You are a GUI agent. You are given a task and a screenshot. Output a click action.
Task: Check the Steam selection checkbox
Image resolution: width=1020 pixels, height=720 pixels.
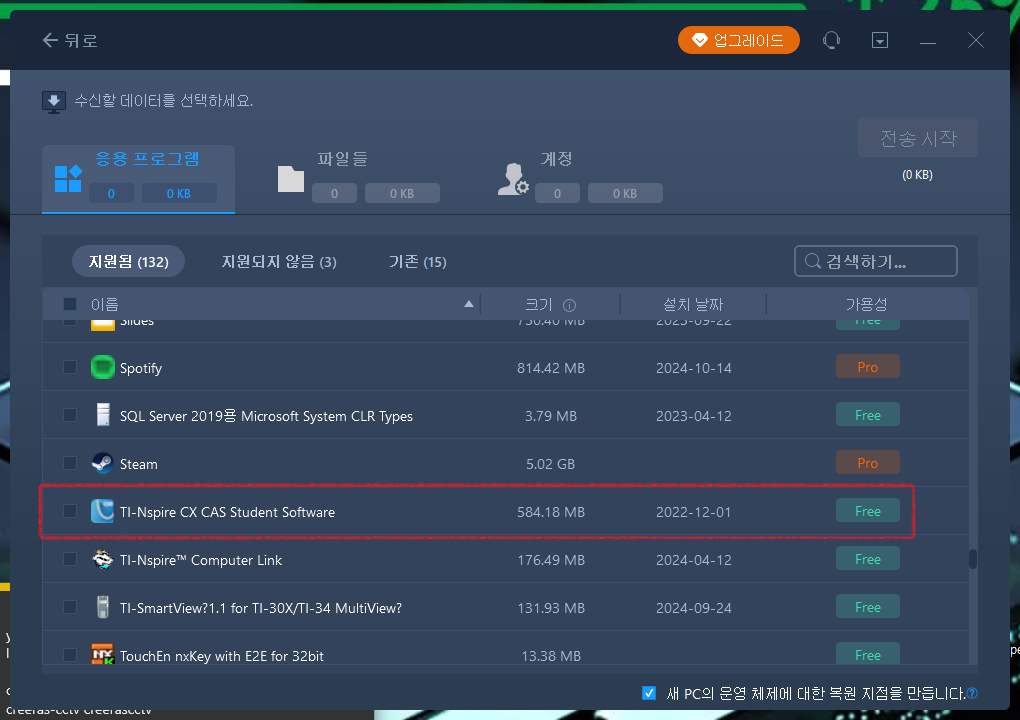[x=69, y=462]
